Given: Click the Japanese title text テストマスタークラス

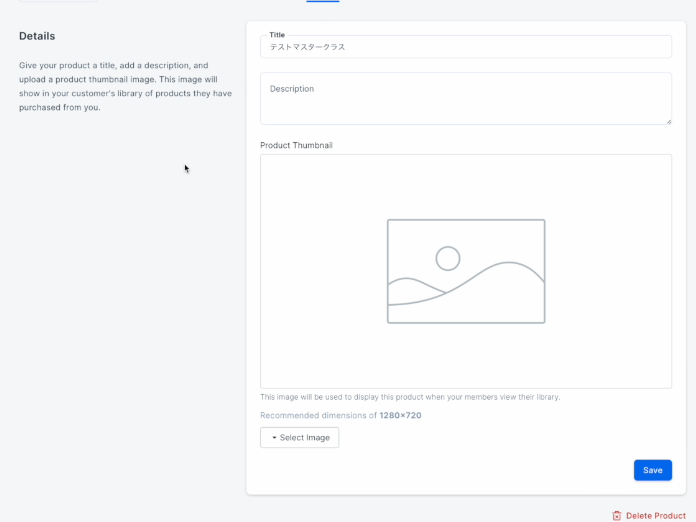Looking at the screenshot, I should click(307, 47).
